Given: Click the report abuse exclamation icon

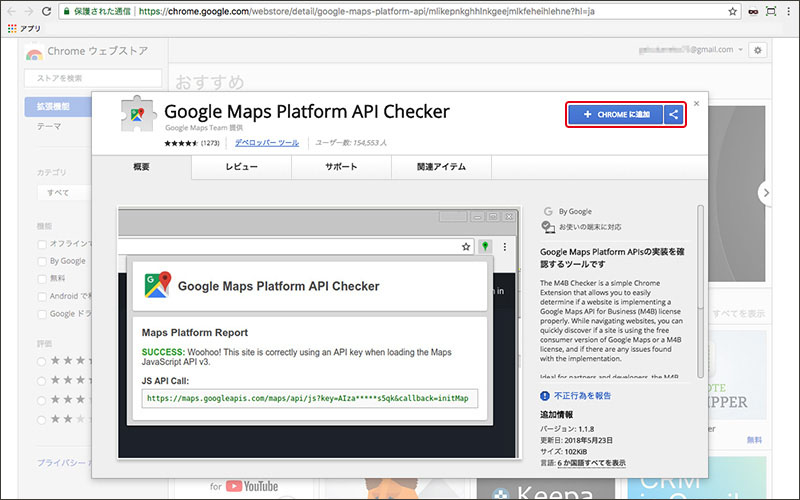Looking at the screenshot, I should (x=544, y=395).
